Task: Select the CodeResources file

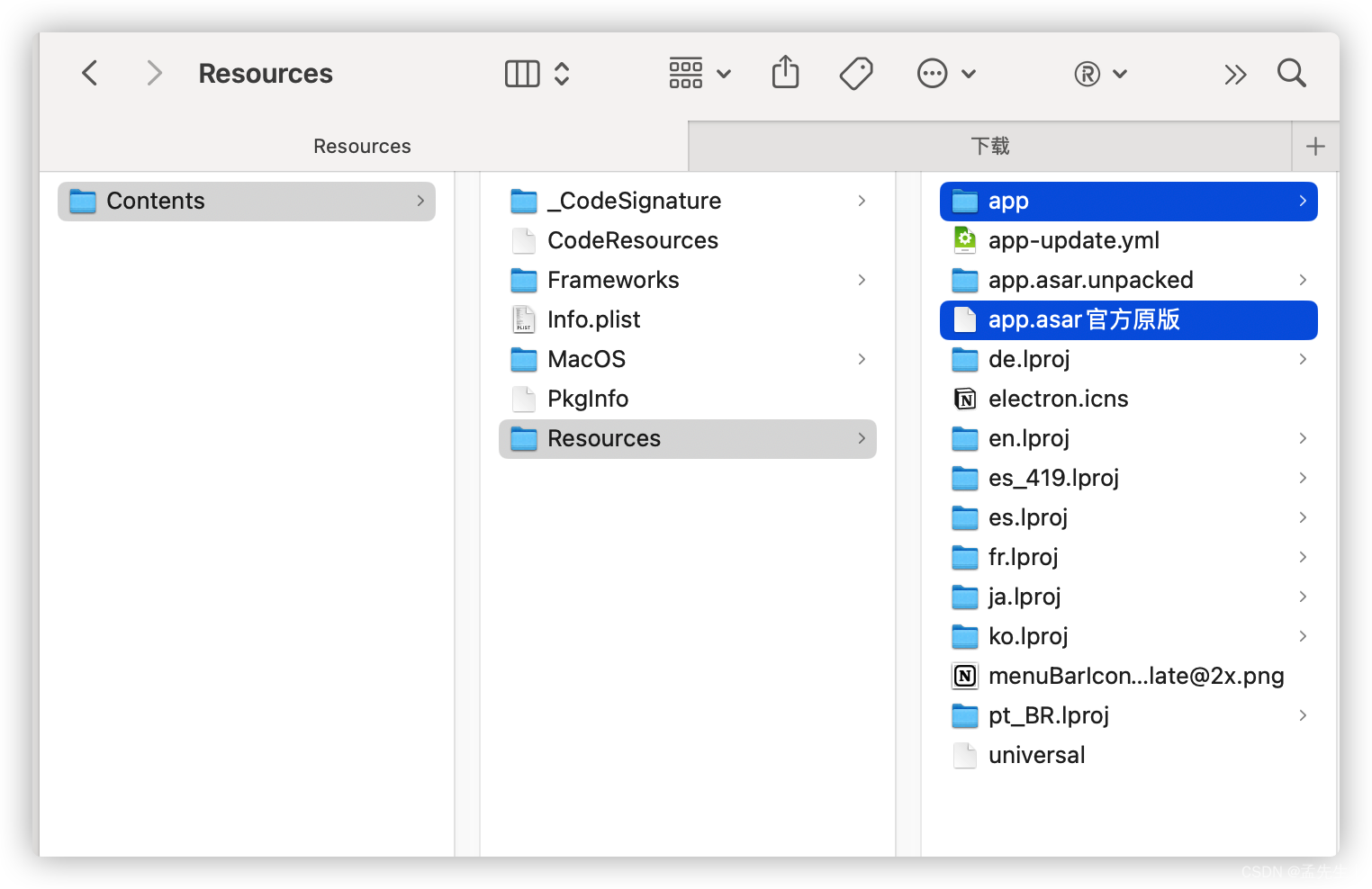Action: 688,240
